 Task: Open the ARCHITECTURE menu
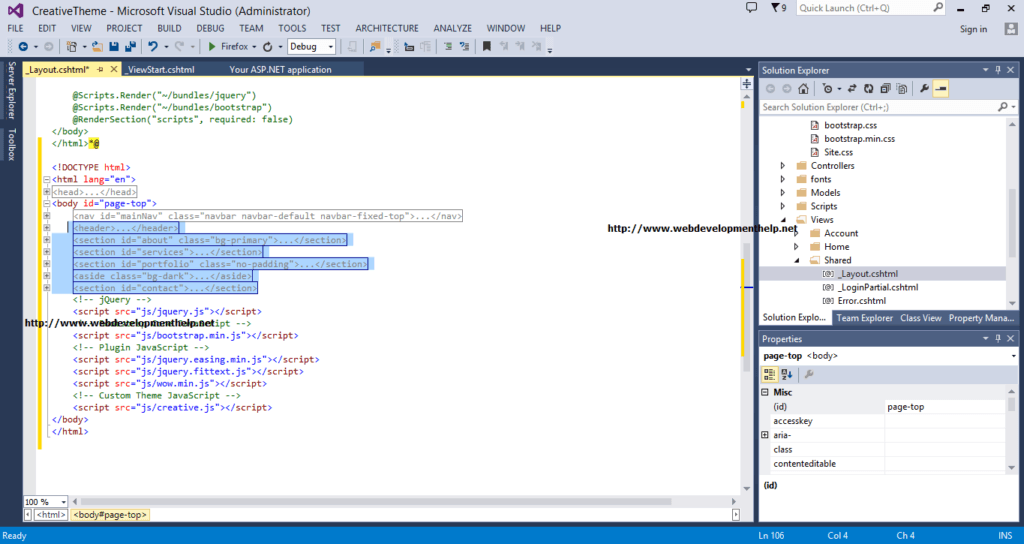pyautogui.click(x=387, y=28)
